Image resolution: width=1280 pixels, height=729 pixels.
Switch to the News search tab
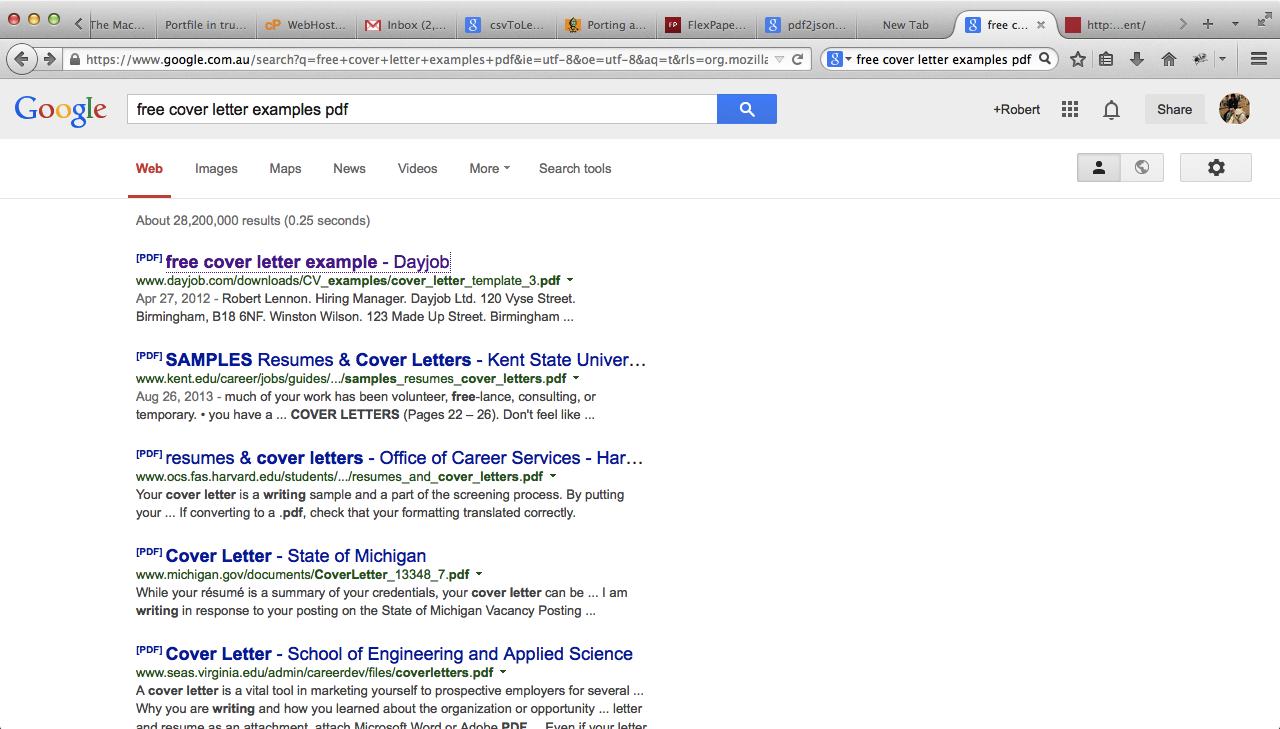pyautogui.click(x=349, y=168)
